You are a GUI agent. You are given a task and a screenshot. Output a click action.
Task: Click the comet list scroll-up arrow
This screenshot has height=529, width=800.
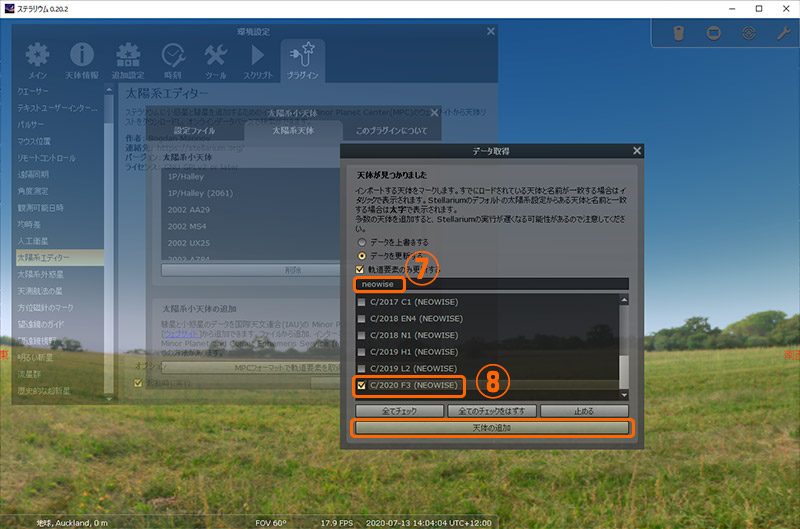[624, 299]
